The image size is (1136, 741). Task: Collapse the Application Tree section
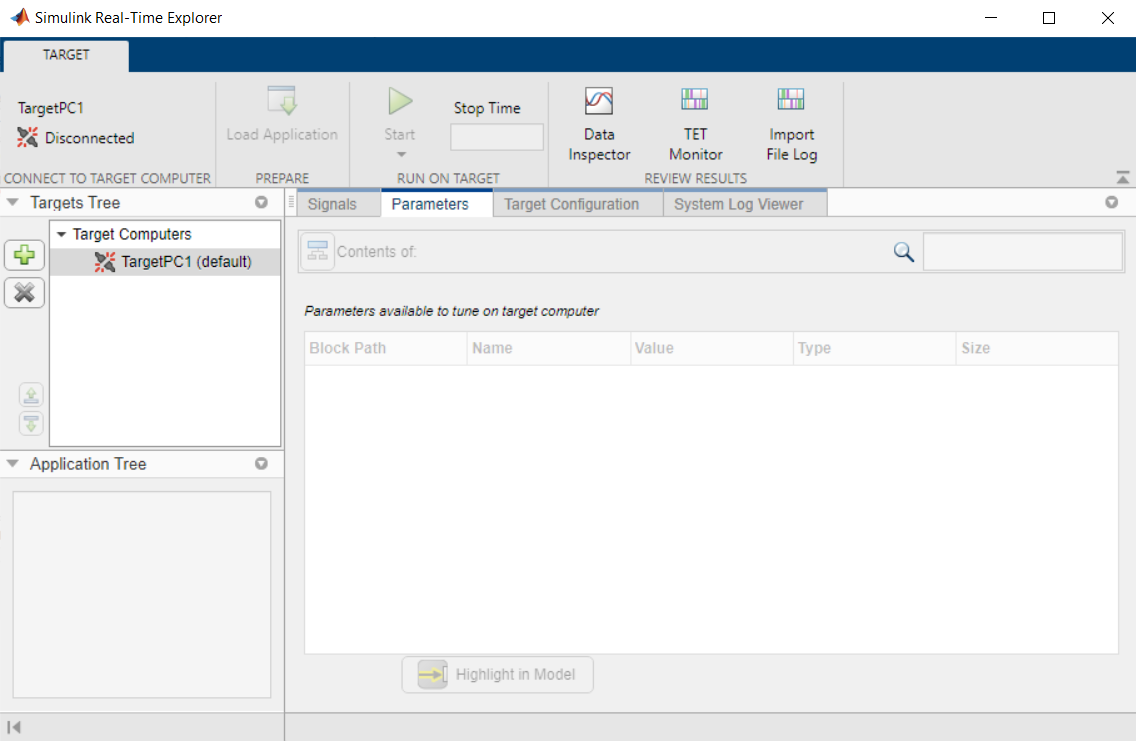[10, 463]
